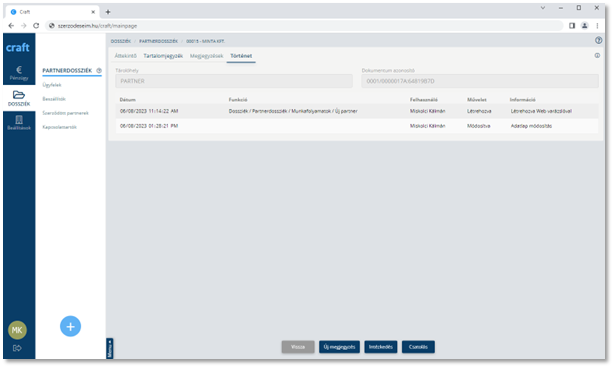Click the Új partner function cell

[293, 111]
